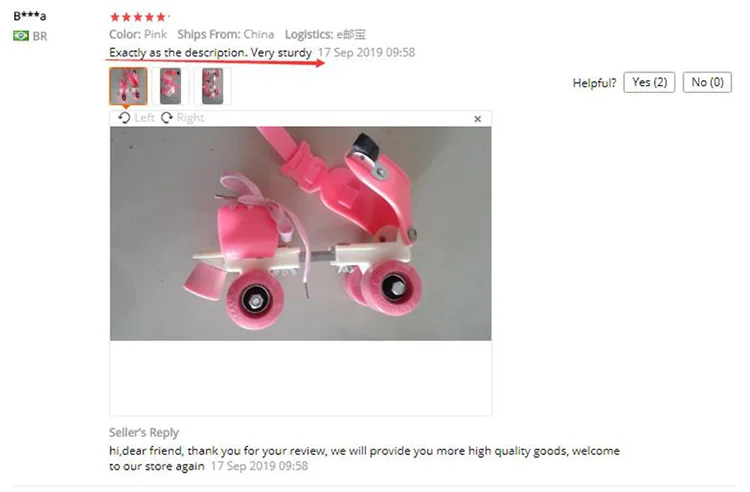Click the reviewer name B***a

pyautogui.click(x=30, y=16)
